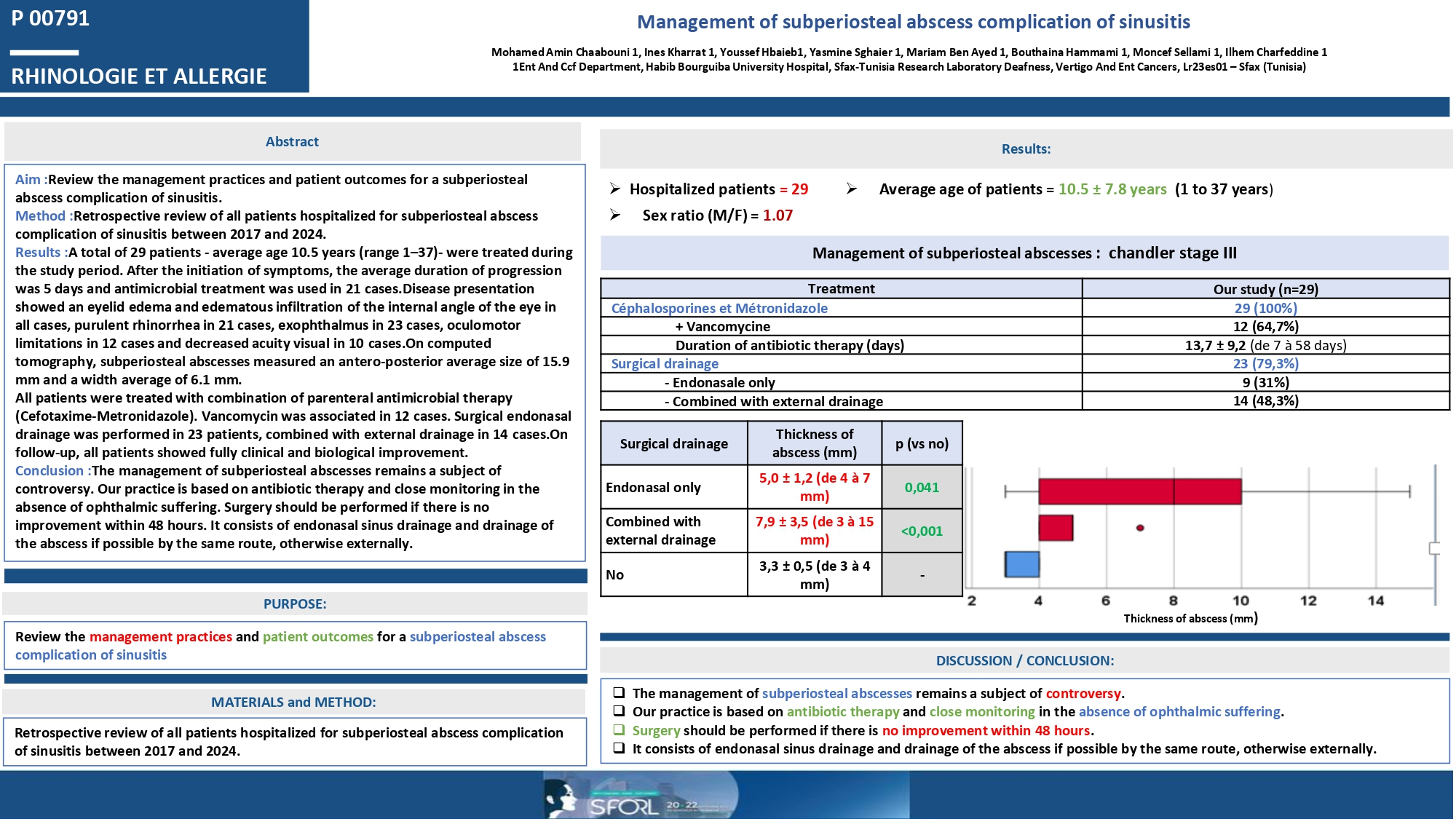The image size is (1456, 819).
Task: Check the green box before 'Surgery should be'
Action: pos(619,729)
